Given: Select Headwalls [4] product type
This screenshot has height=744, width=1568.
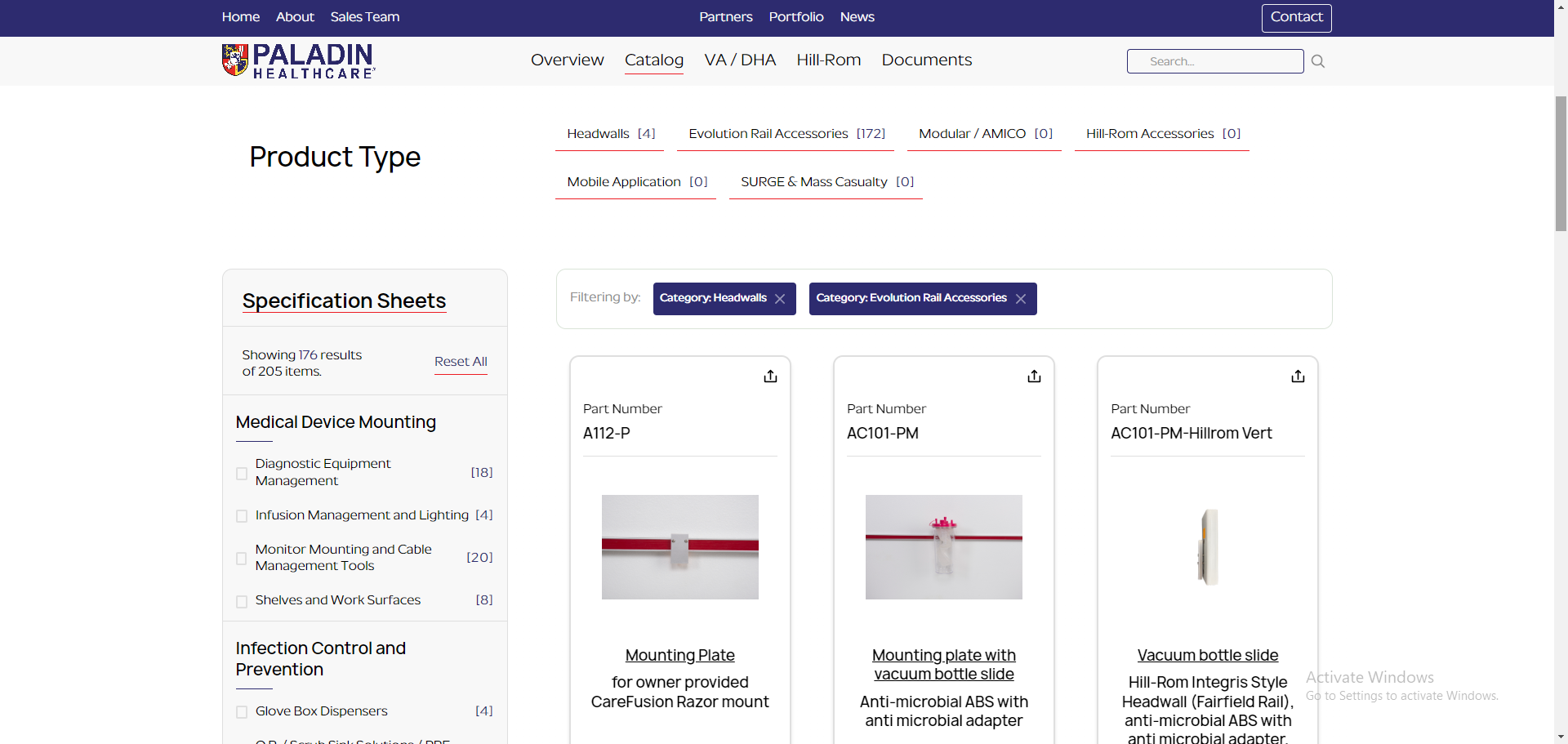Looking at the screenshot, I should pyautogui.click(x=610, y=134).
